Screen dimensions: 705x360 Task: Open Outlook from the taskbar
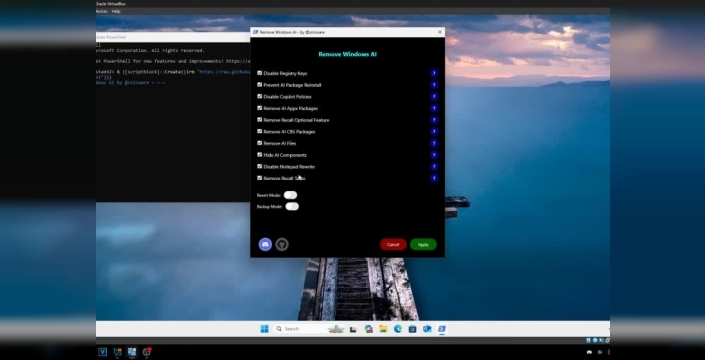pos(427,329)
